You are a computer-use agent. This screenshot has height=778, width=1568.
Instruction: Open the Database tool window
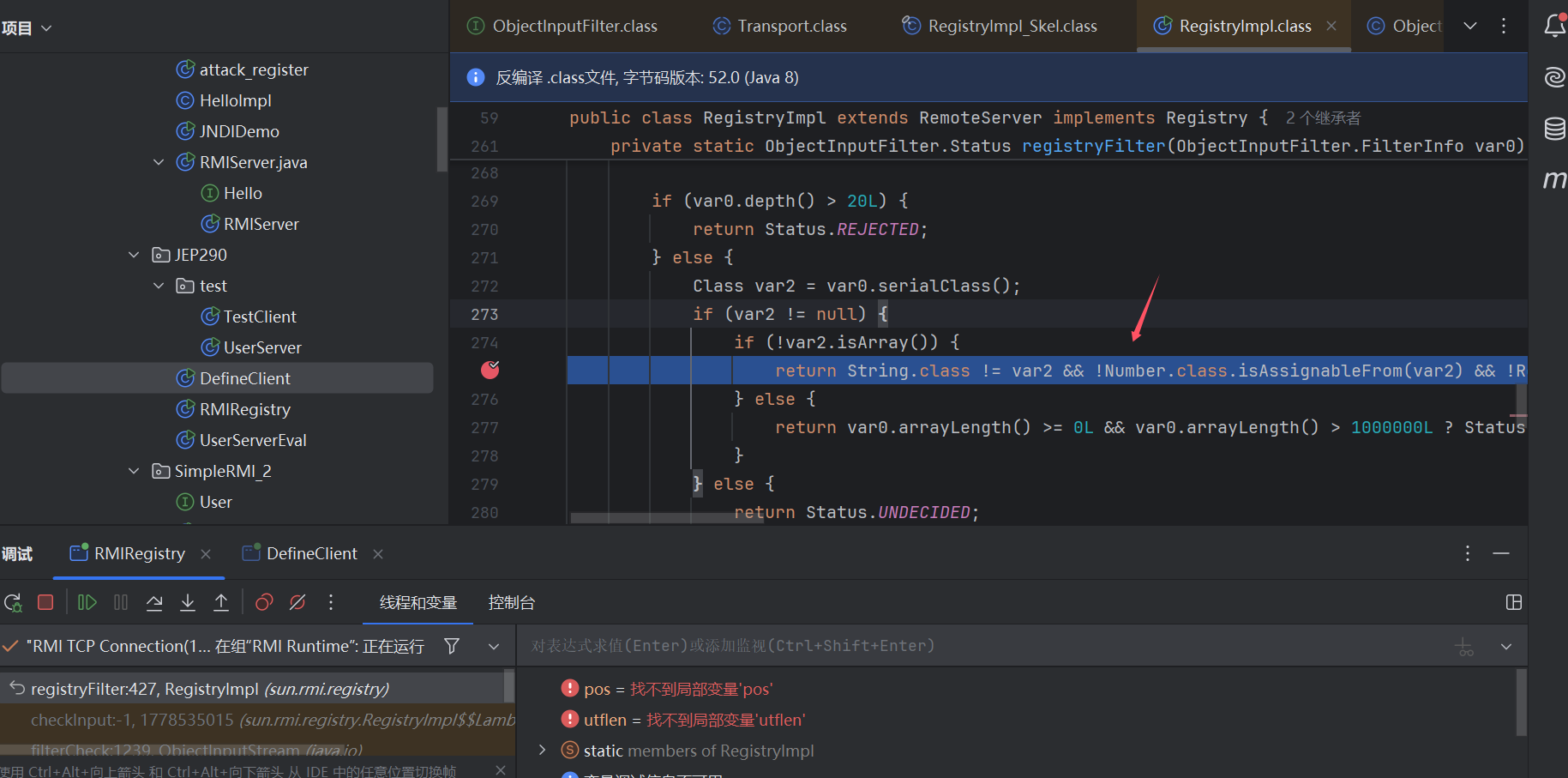[1554, 129]
